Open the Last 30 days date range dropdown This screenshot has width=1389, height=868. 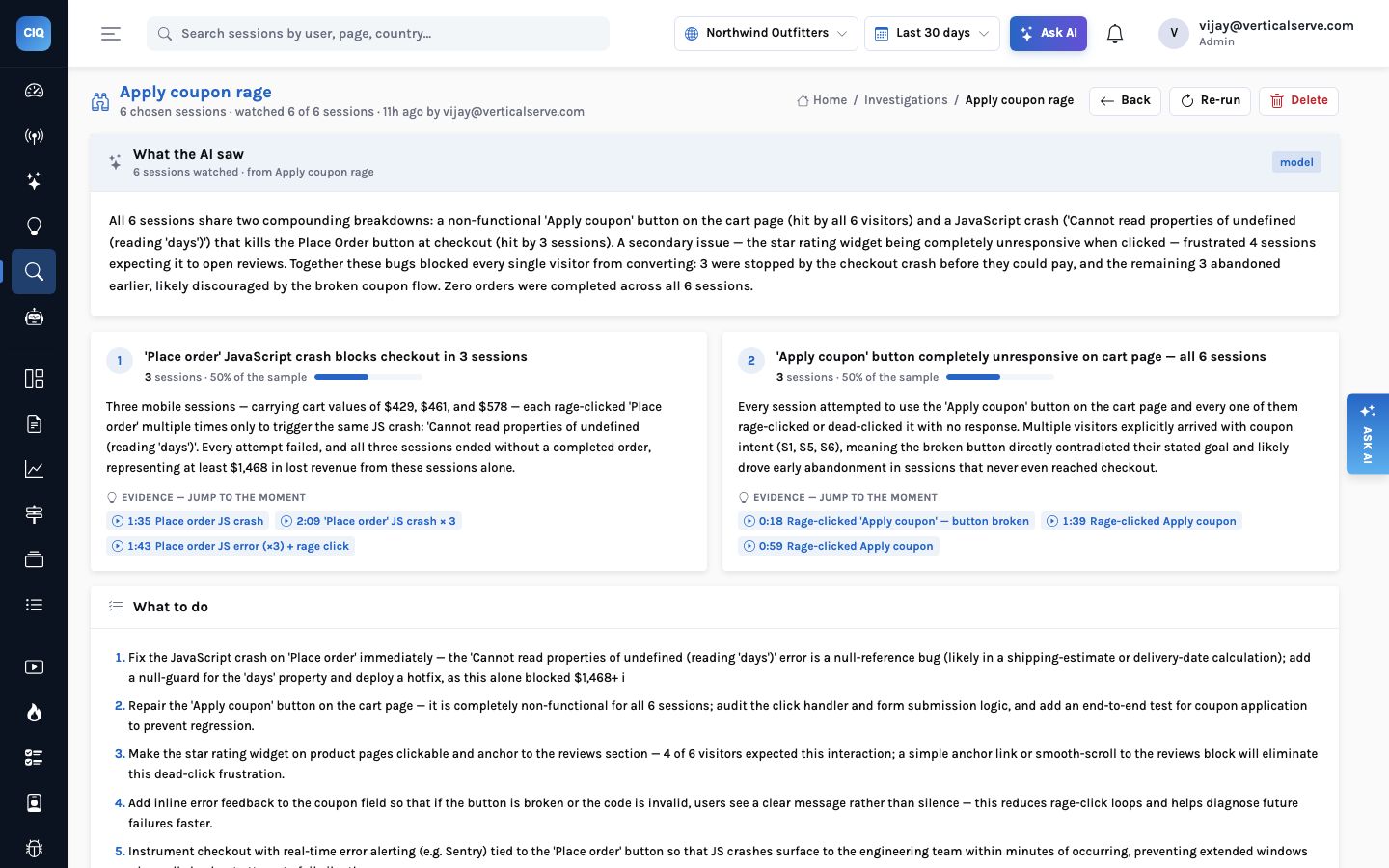(932, 33)
